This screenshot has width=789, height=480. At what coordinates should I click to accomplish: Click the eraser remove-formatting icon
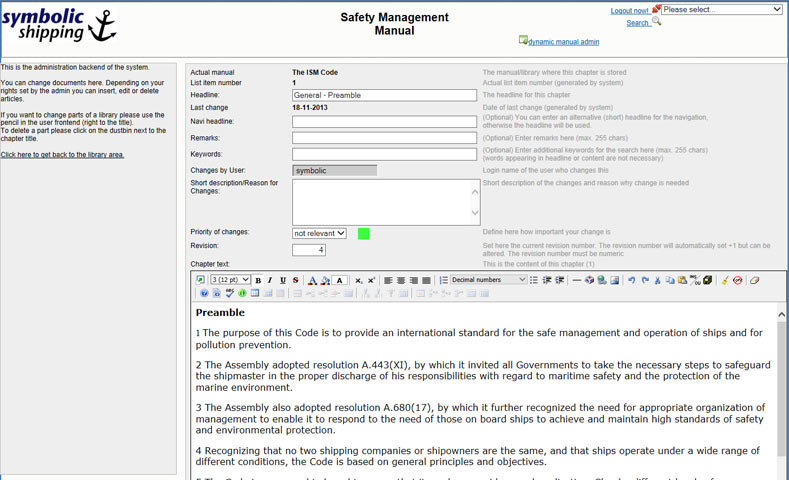754,280
